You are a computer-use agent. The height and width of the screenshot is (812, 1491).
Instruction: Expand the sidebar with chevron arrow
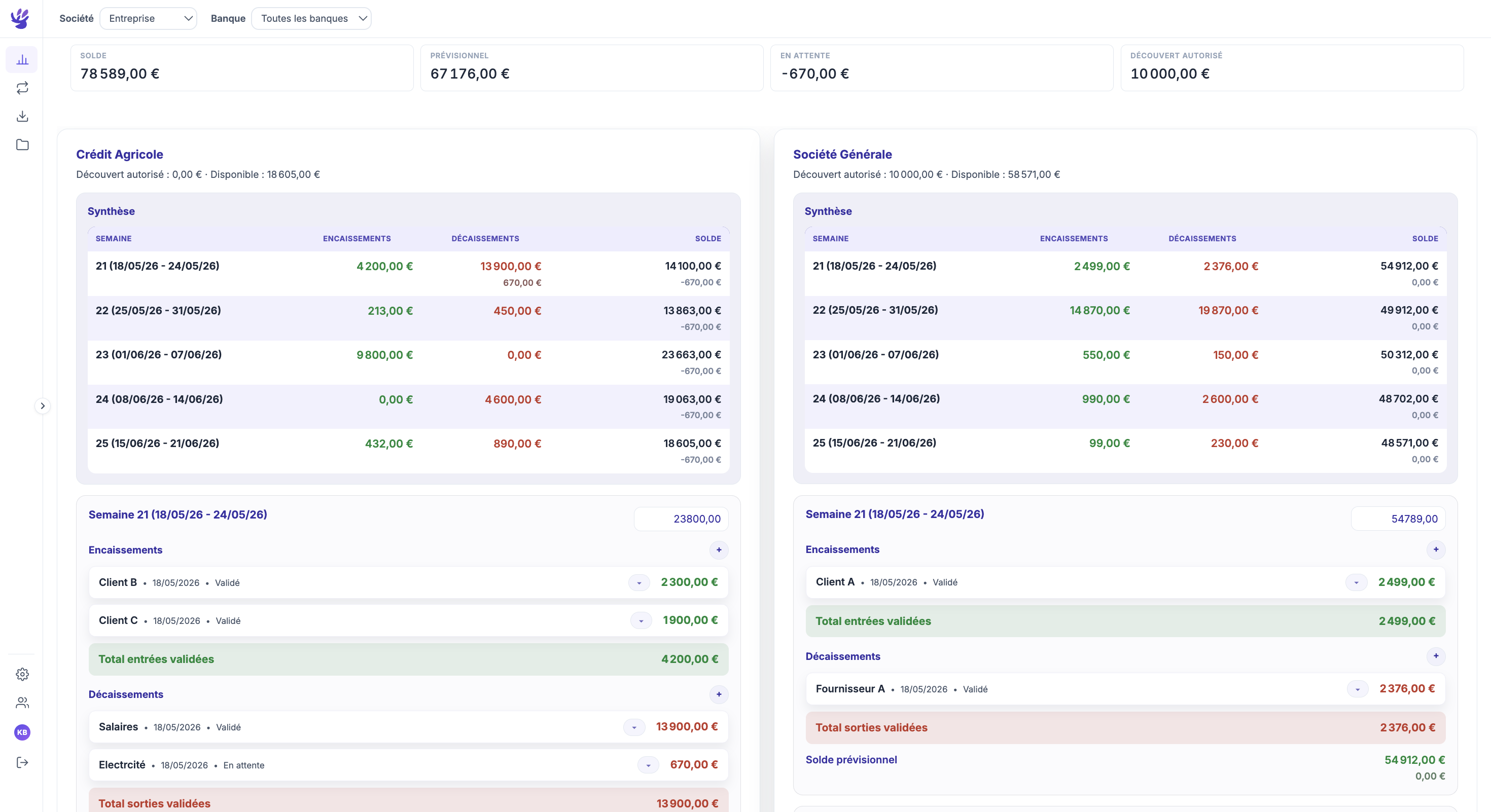click(42, 406)
